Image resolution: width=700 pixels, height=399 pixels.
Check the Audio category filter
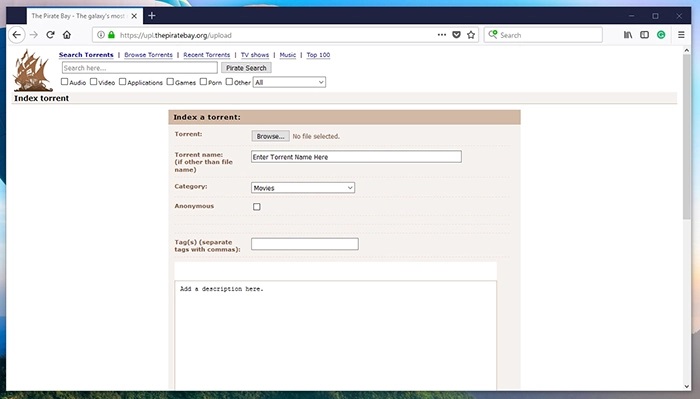click(x=64, y=82)
